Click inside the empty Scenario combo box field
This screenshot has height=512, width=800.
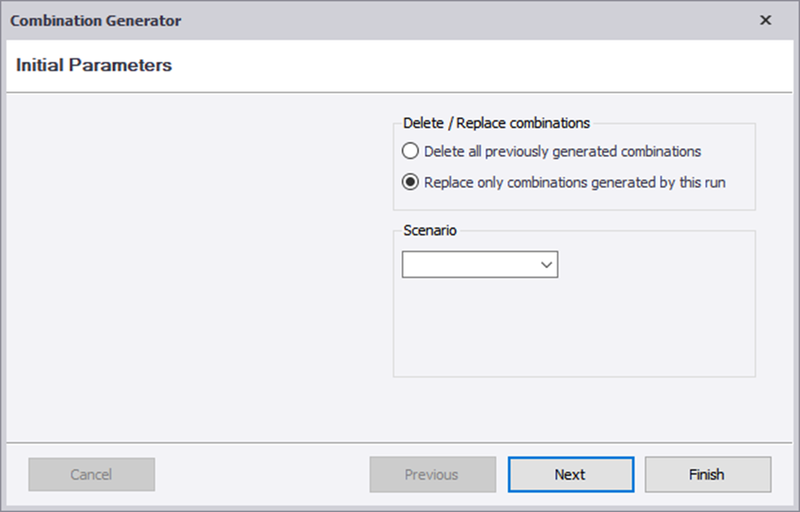coord(469,265)
